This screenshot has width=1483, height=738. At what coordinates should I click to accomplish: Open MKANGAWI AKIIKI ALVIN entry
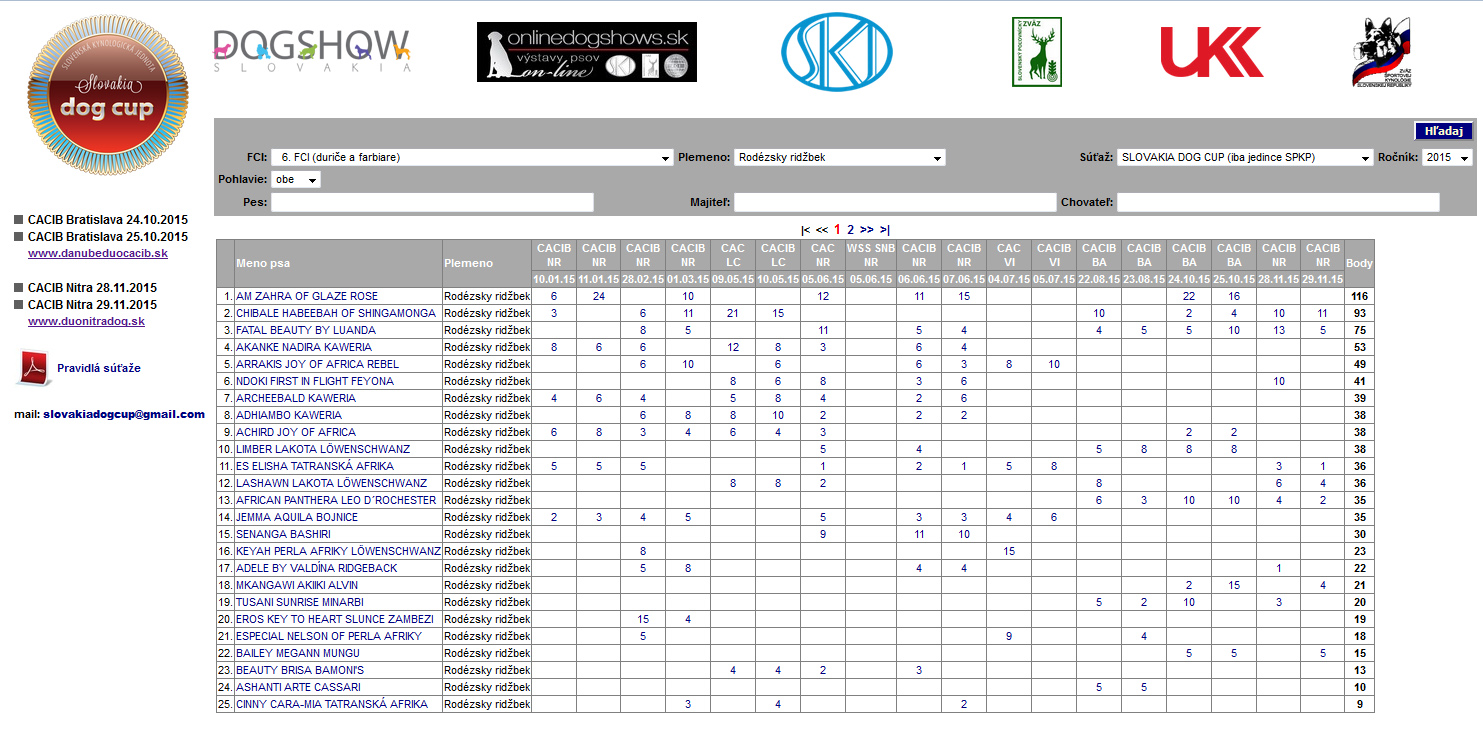[x=297, y=585]
